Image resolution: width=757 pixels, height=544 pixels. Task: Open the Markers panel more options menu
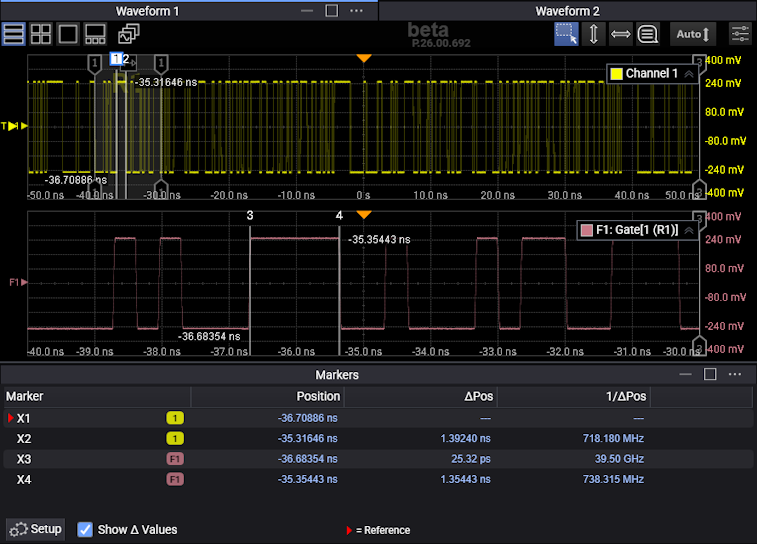tap(735, 374)
